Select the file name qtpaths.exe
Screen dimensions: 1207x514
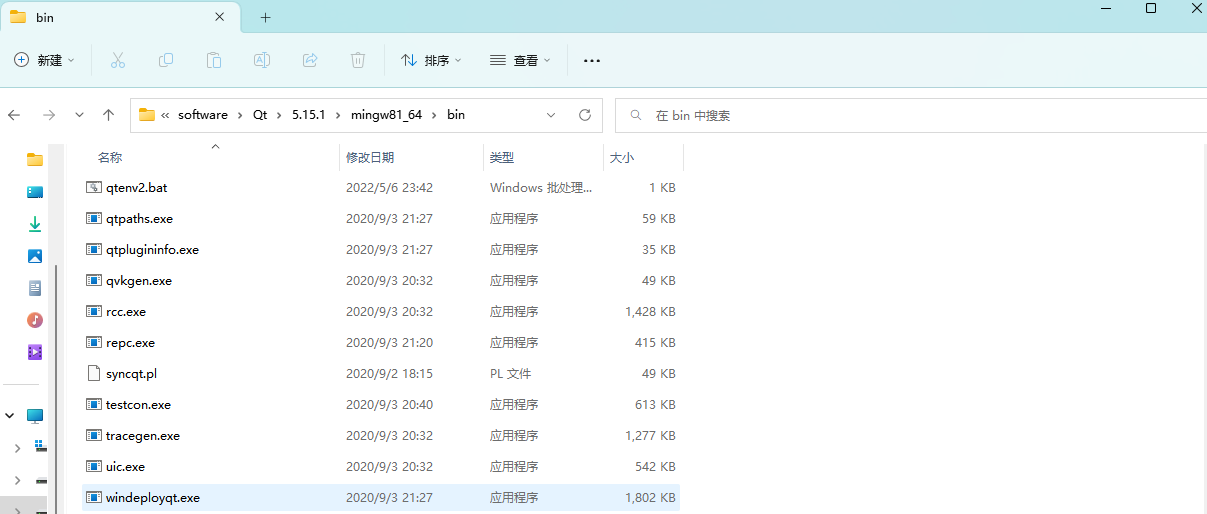coord(139,218)
